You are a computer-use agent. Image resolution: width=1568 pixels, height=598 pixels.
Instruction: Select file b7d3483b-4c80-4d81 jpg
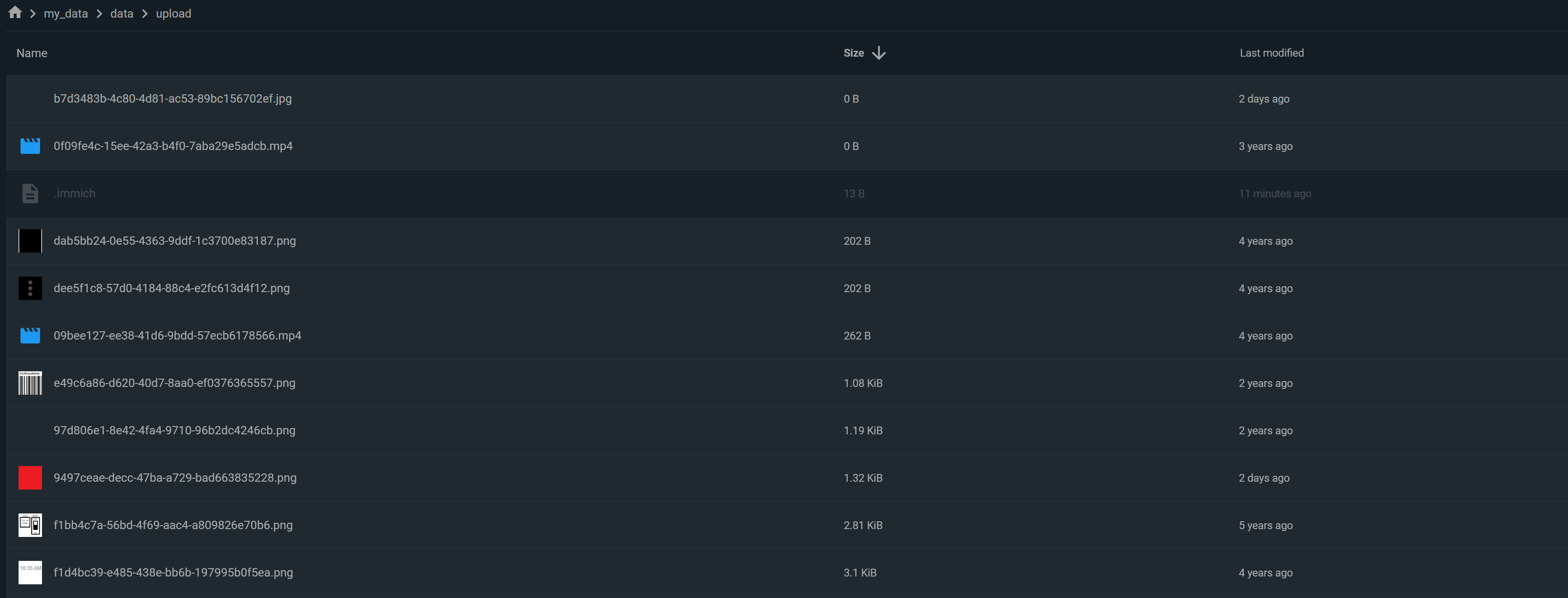(172, 99)
